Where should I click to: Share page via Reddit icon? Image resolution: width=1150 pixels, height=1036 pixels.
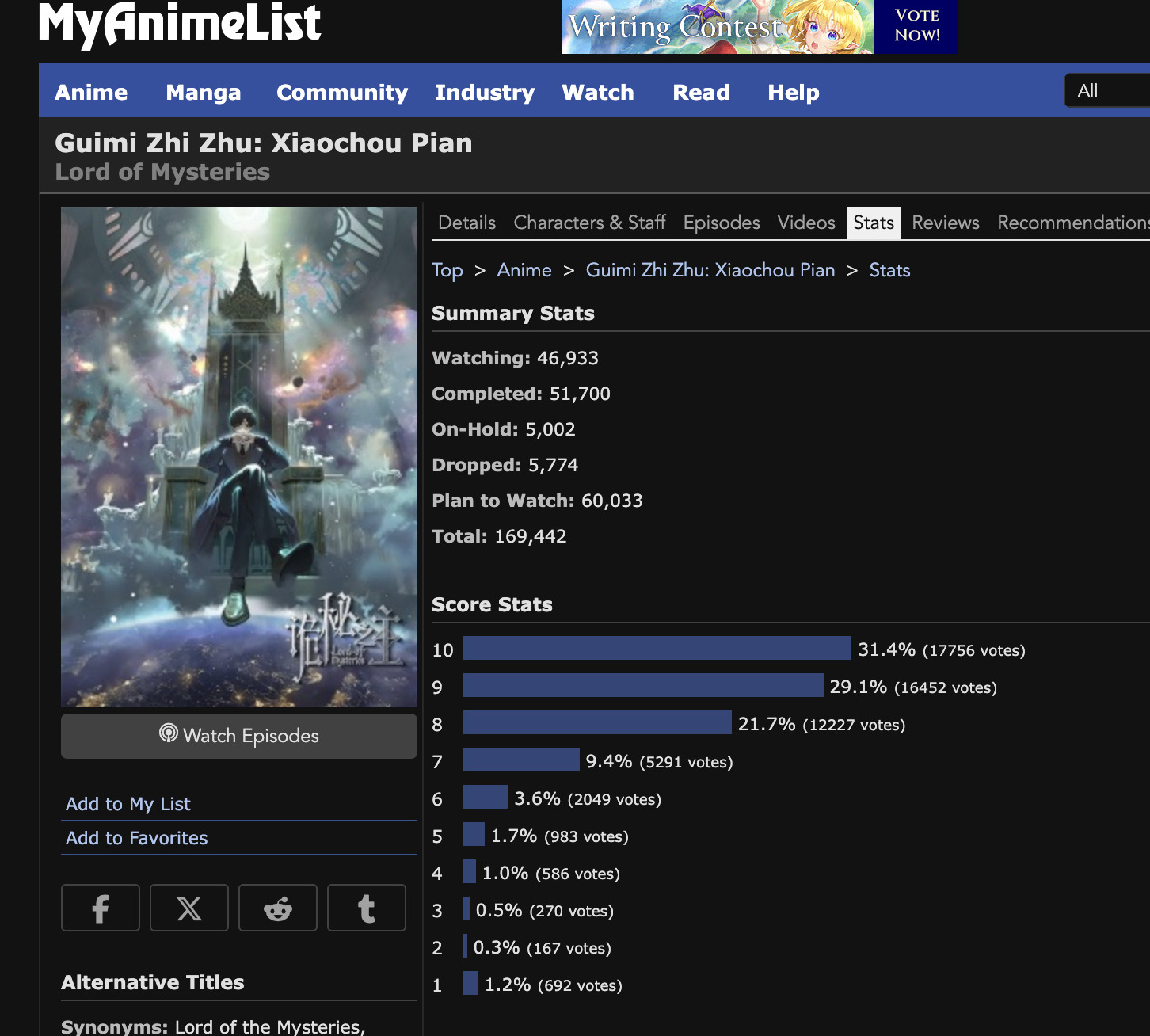[x=278, y=908]
